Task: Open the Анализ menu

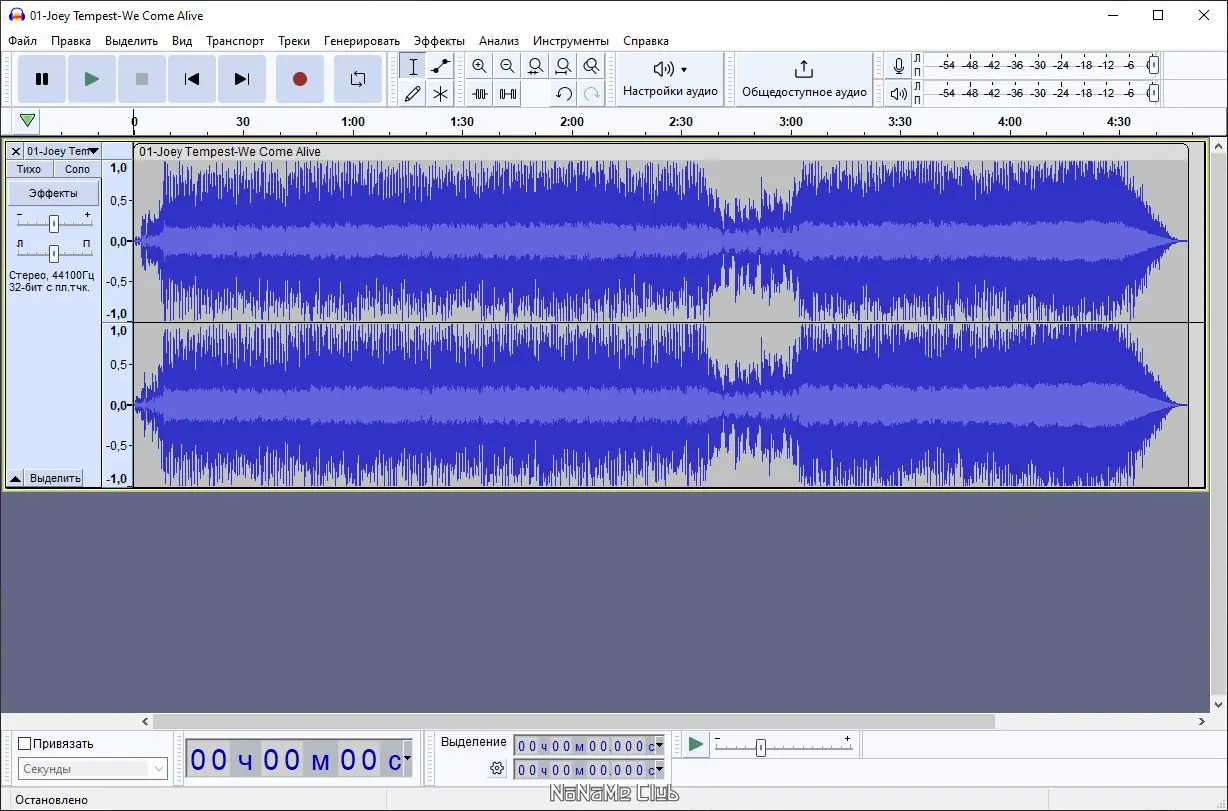Action: pos(499,41)
